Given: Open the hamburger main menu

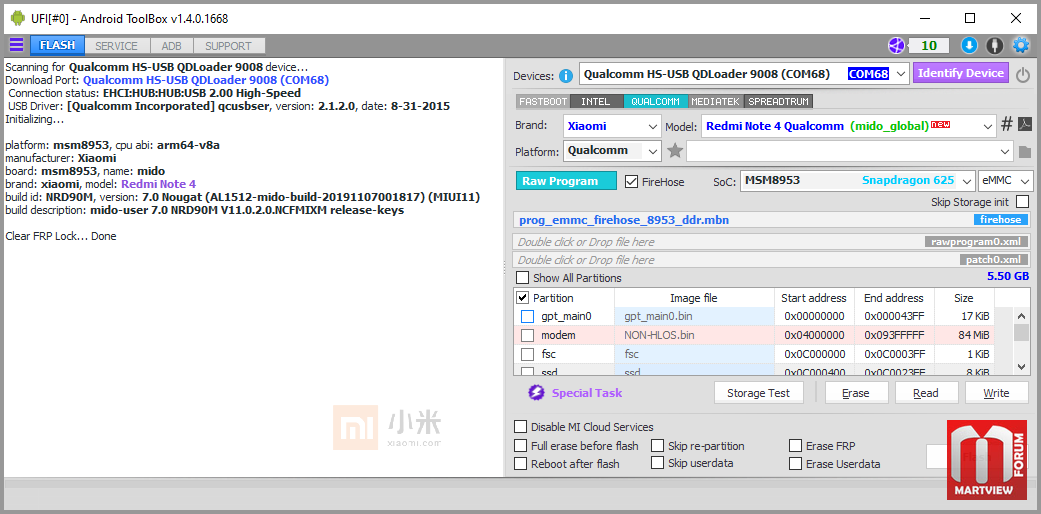Looking at the screenshot, I should [16, 45].
